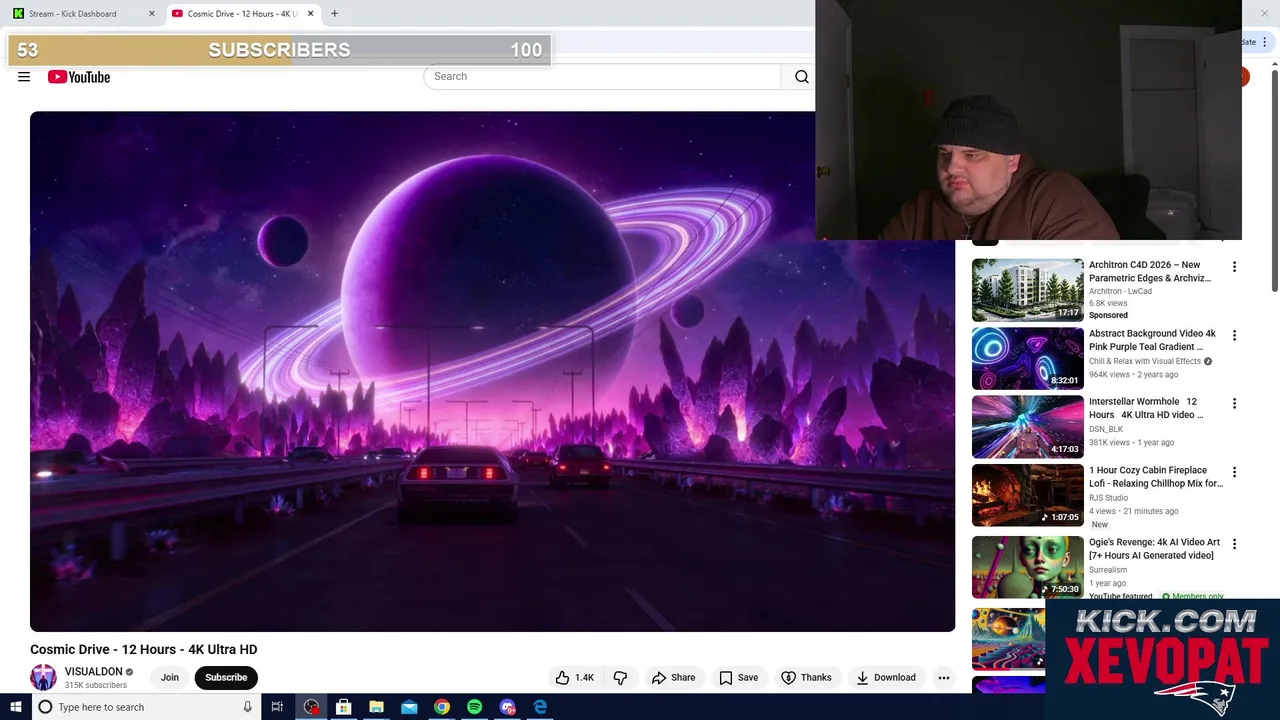Open options menu for the Architron C4D video

click(x=1234, y=267)
